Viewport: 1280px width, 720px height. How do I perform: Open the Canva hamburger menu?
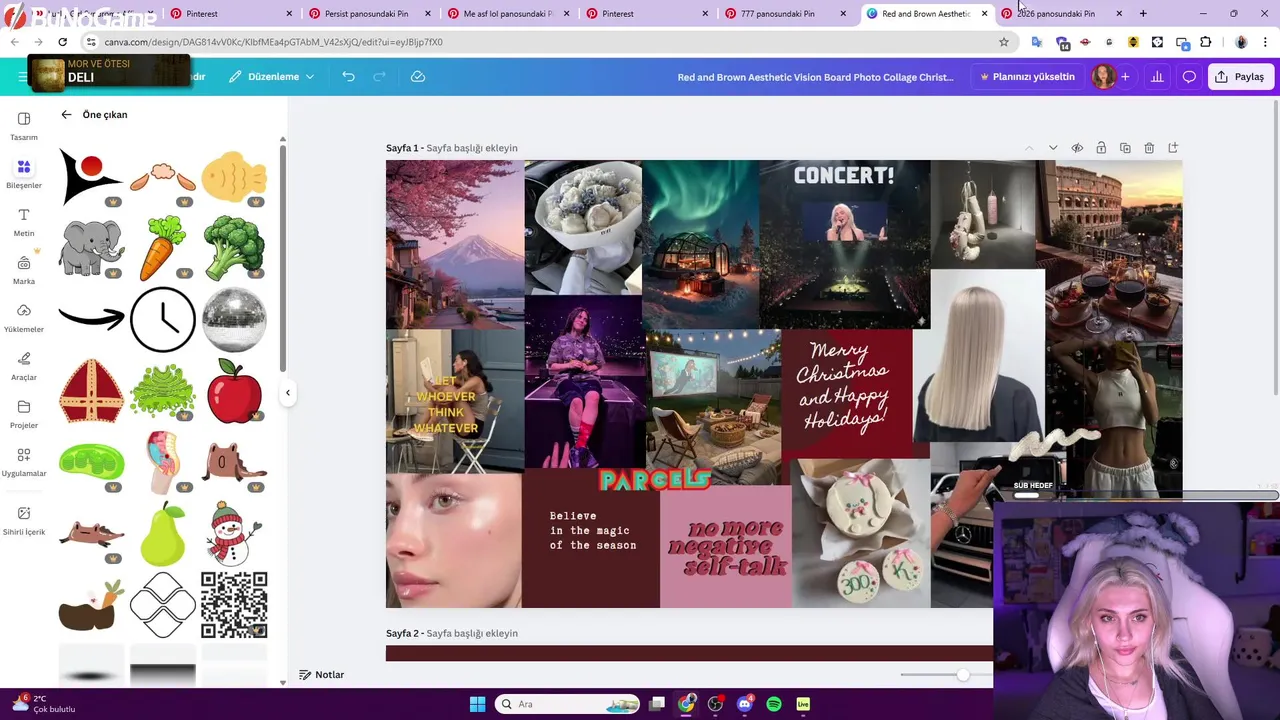pos(22,77)
